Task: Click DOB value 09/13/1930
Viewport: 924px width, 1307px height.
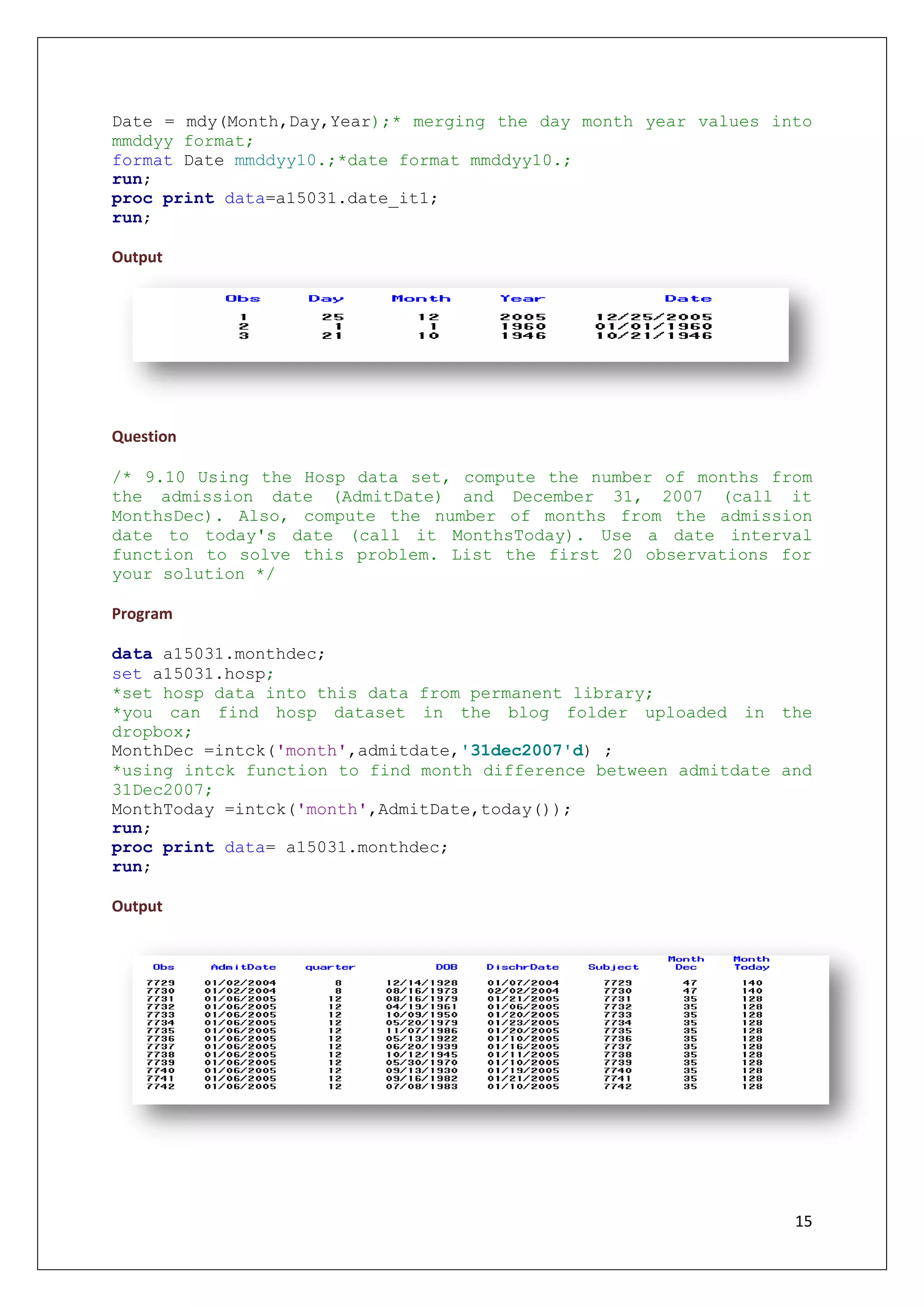Action: 421,1071
